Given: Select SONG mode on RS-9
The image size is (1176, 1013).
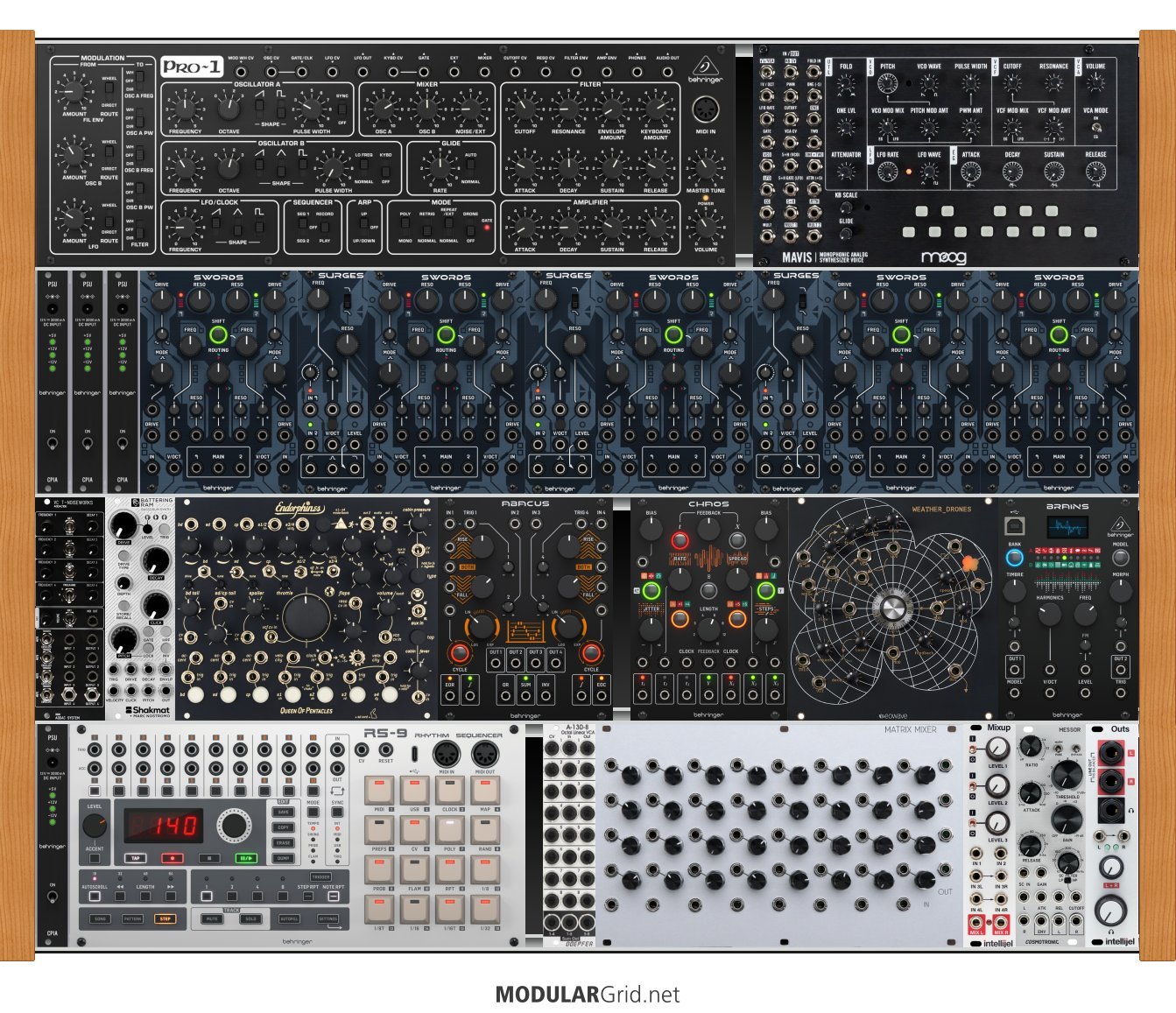Looking at the screenshot, I should 101,919.
